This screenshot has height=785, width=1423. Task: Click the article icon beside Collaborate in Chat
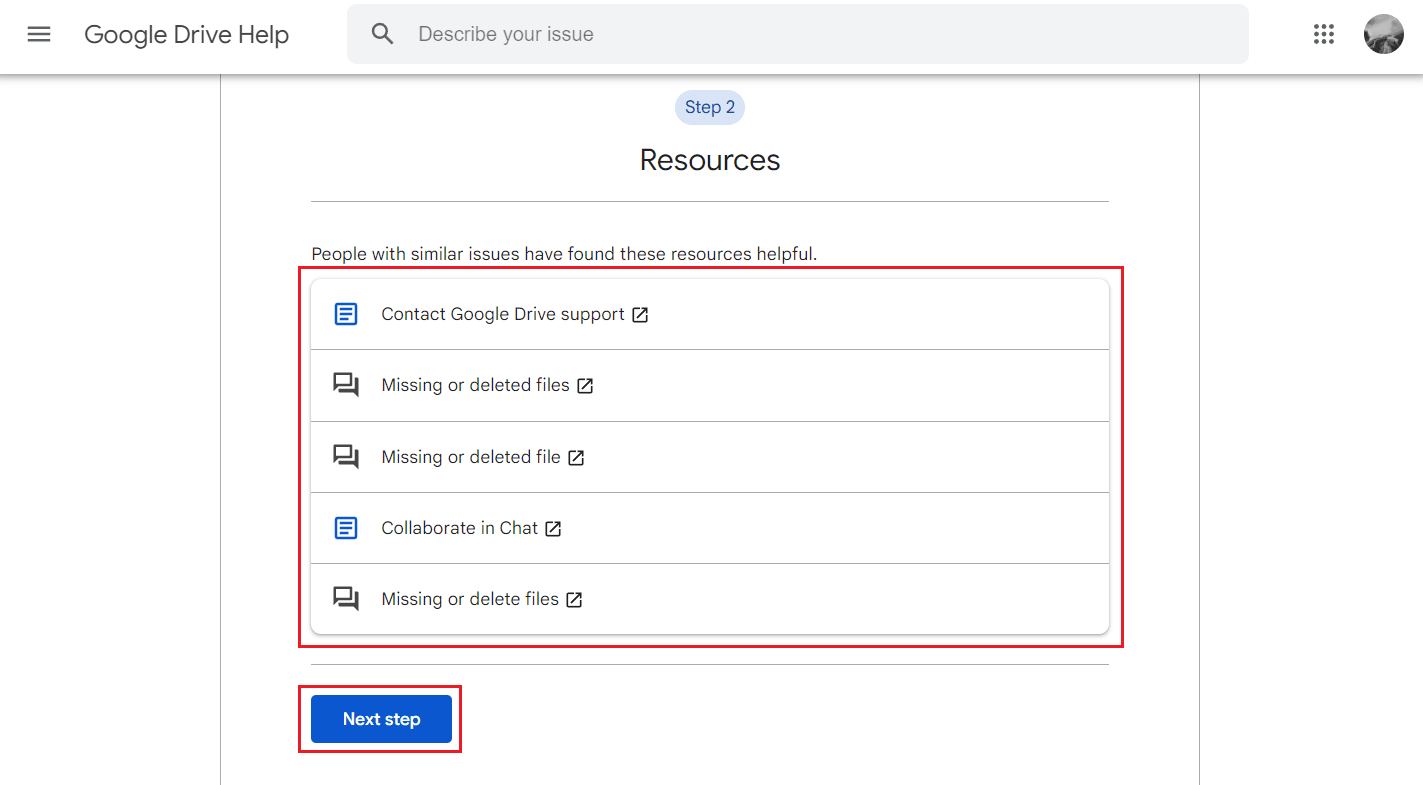(346, 528)
